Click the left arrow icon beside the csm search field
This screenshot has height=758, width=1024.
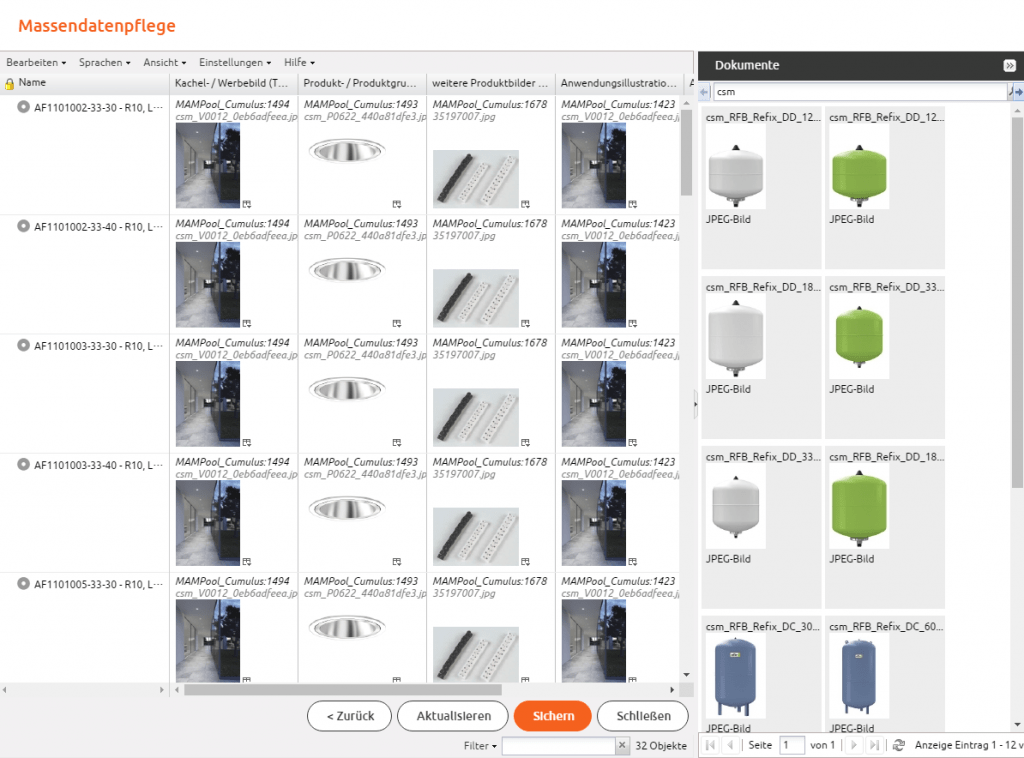point(703,92)
